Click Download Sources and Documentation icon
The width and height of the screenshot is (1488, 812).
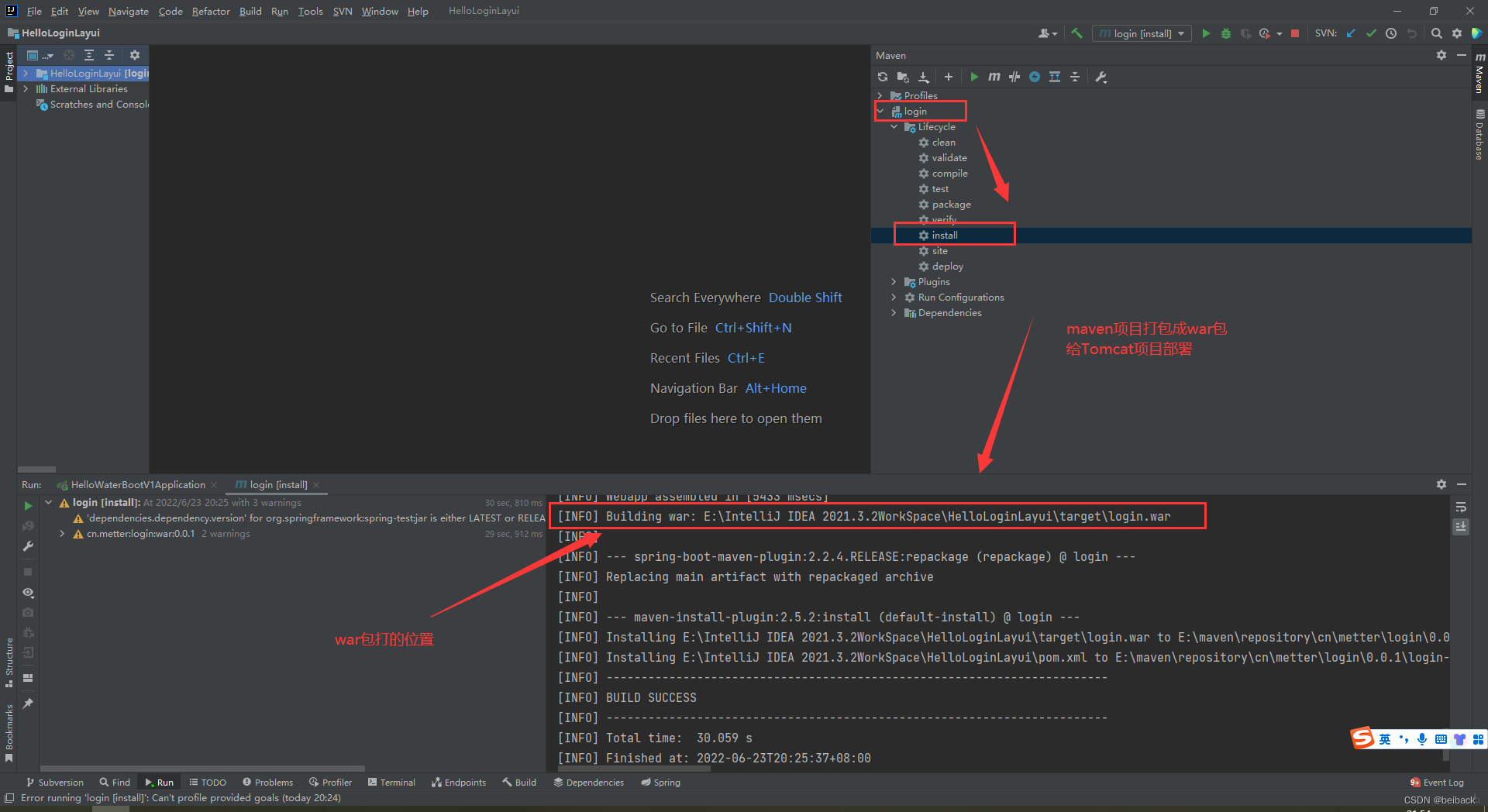(x=924, y=77)
